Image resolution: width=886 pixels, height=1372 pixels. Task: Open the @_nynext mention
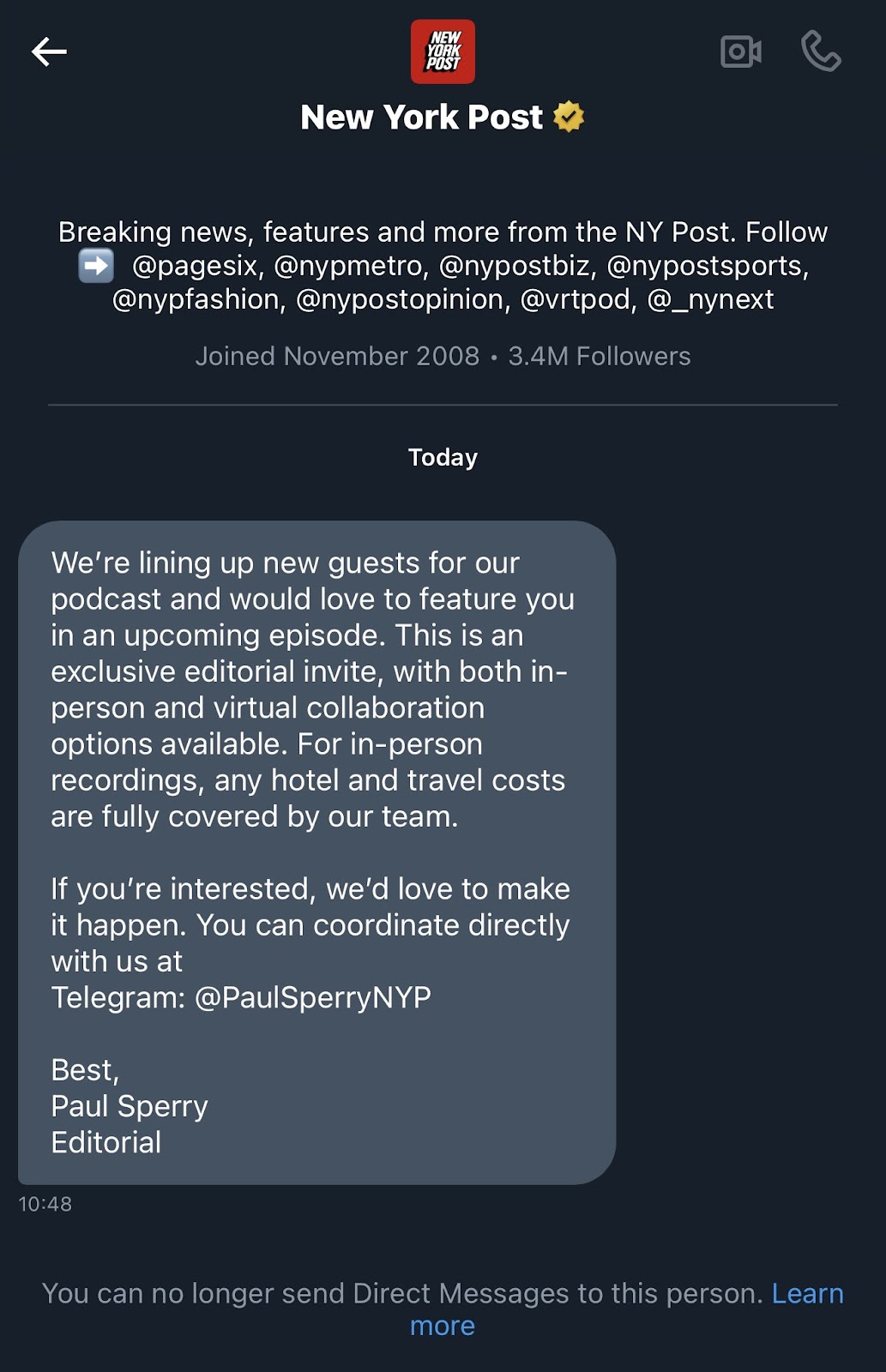710,299
